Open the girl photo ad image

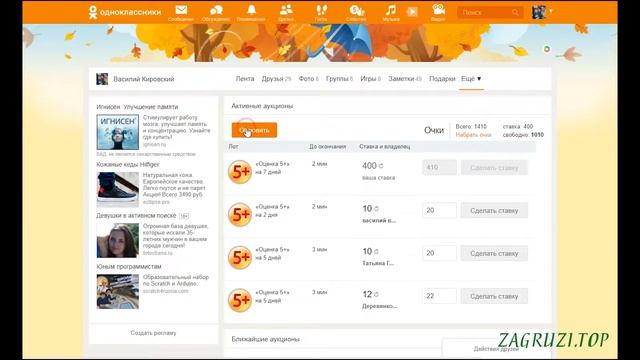pyautogui.click(x=118, y=240)
